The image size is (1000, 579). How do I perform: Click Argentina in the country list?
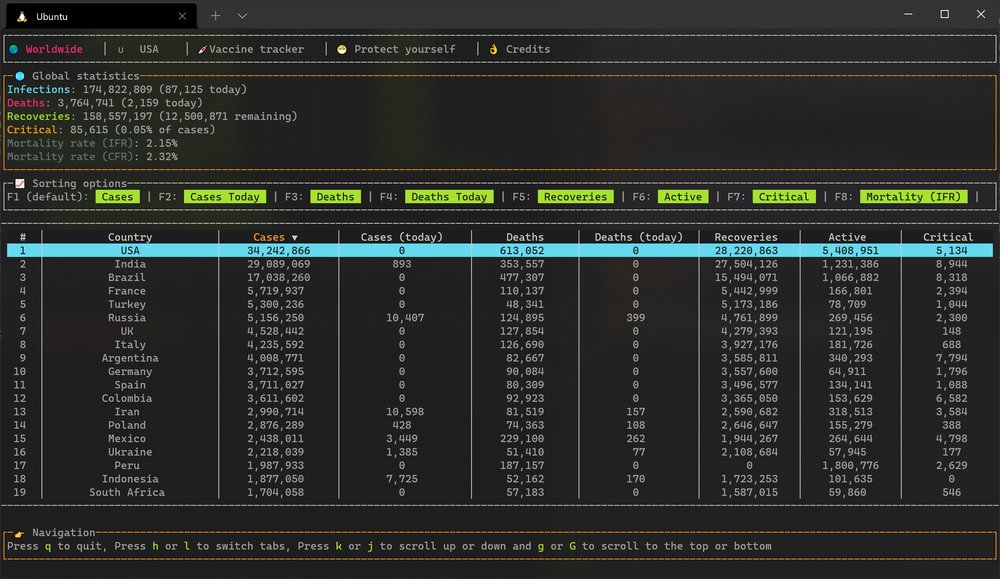(x=130, y=358)
